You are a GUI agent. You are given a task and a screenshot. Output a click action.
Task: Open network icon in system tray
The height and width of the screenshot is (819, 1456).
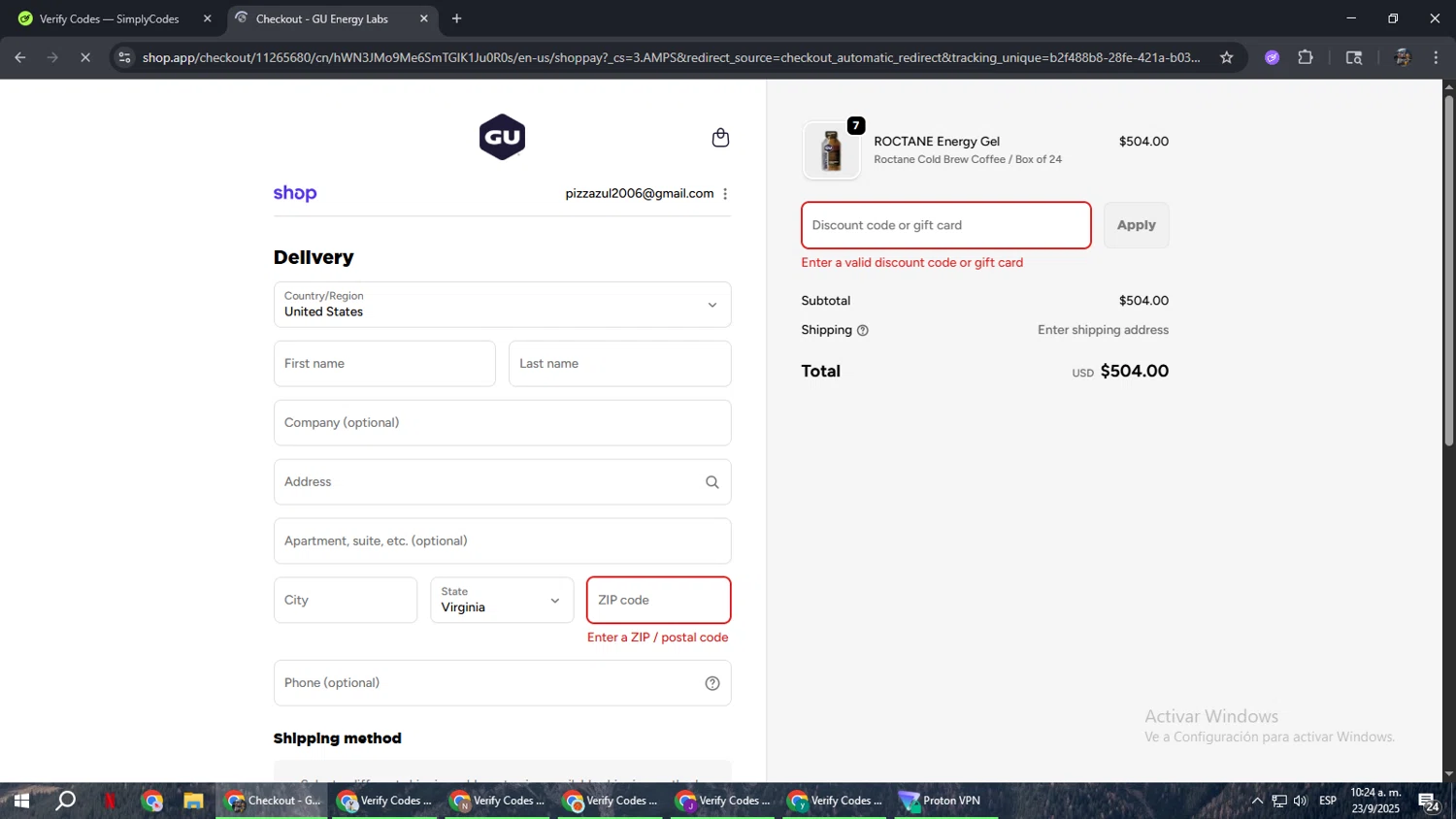(1279, 801)
